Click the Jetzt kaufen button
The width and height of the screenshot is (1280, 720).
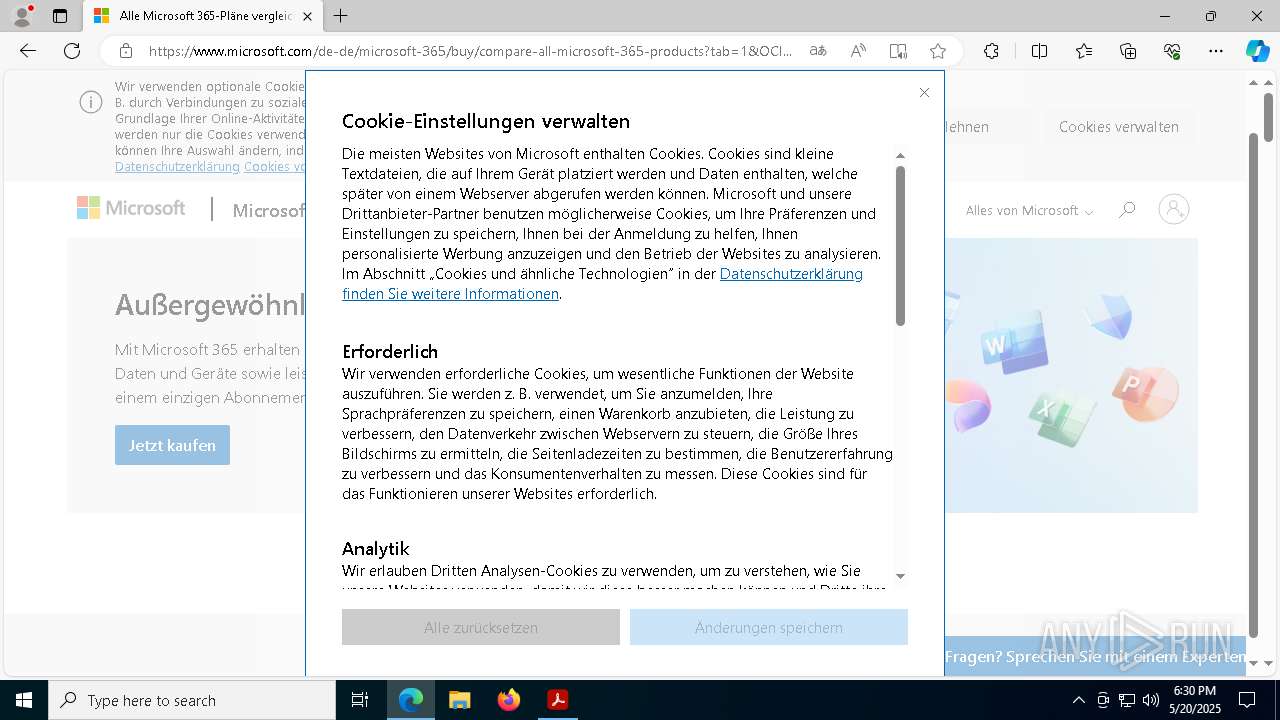tap(172, 445)
